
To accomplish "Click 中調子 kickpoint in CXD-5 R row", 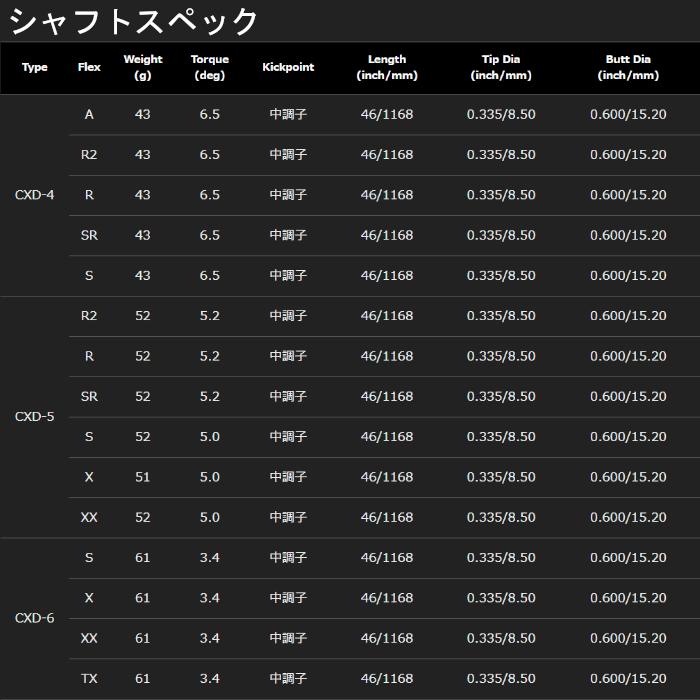I will 288,356.
